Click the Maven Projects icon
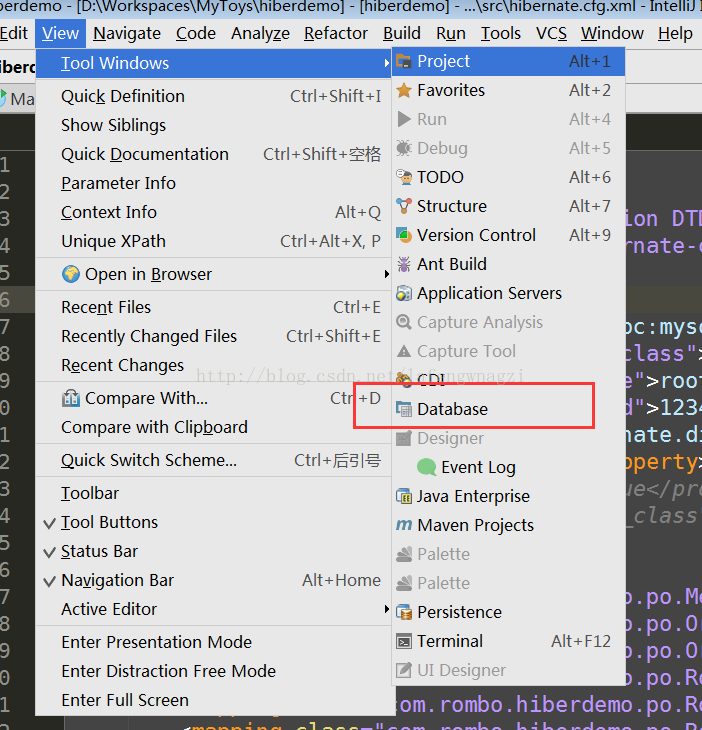Viewport: 702px width, 730px height. click(x=404, y=525)
